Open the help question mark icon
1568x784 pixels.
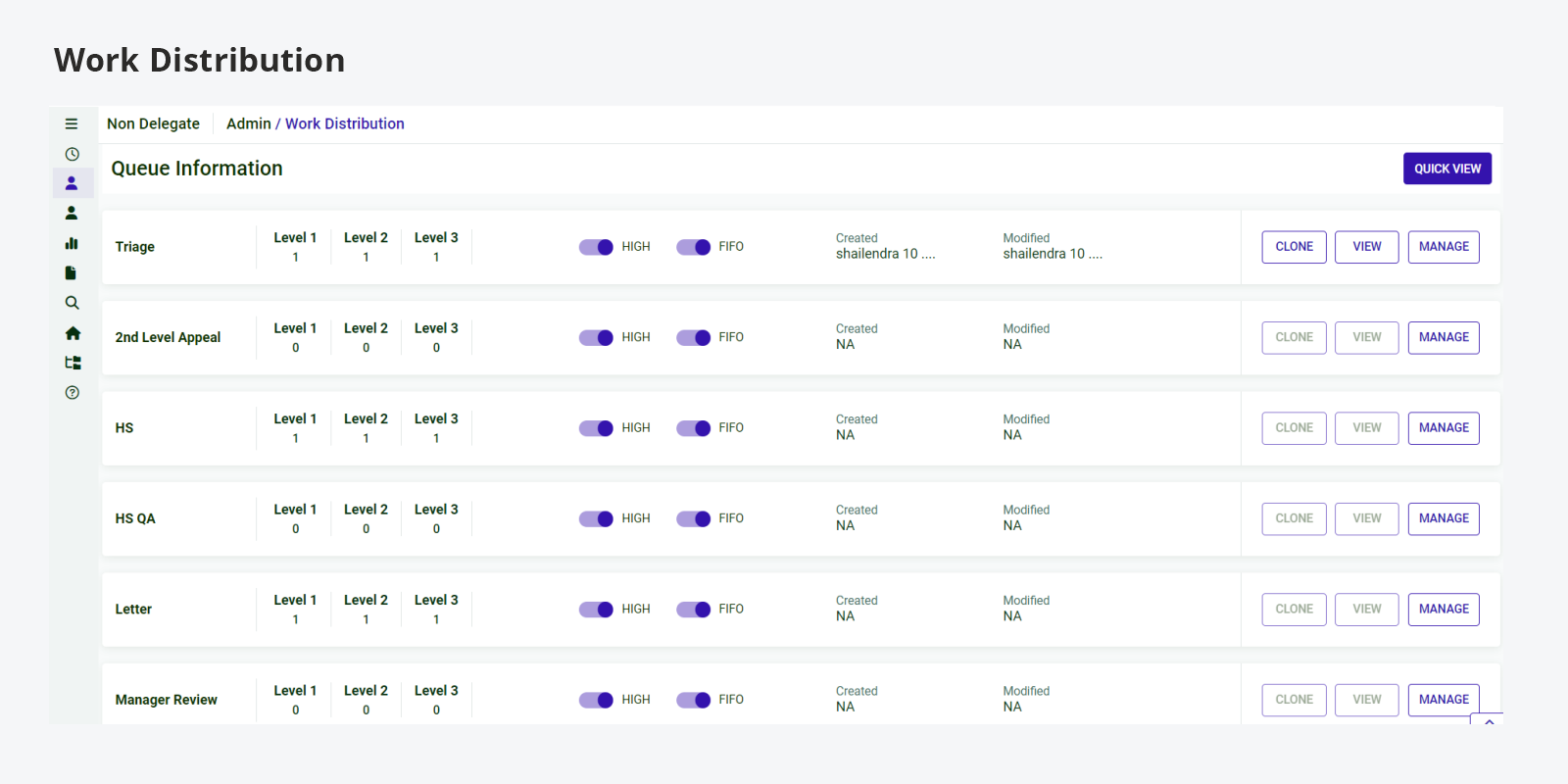tap(72, 393)
